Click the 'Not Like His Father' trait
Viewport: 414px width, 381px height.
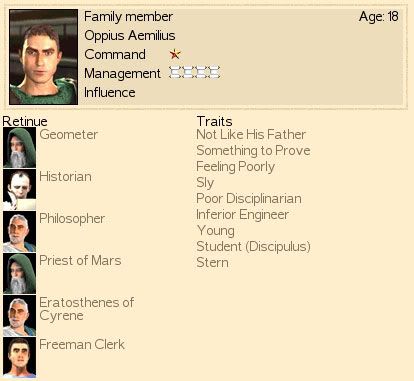pyautogui.click(x=251, y=135)
